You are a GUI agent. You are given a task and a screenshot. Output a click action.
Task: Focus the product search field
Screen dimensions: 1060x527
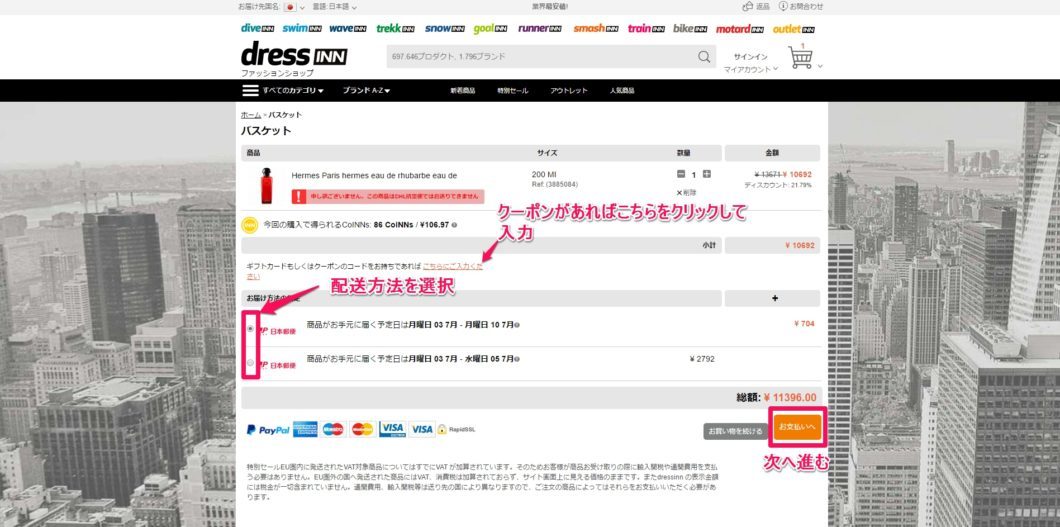(541, 57)
